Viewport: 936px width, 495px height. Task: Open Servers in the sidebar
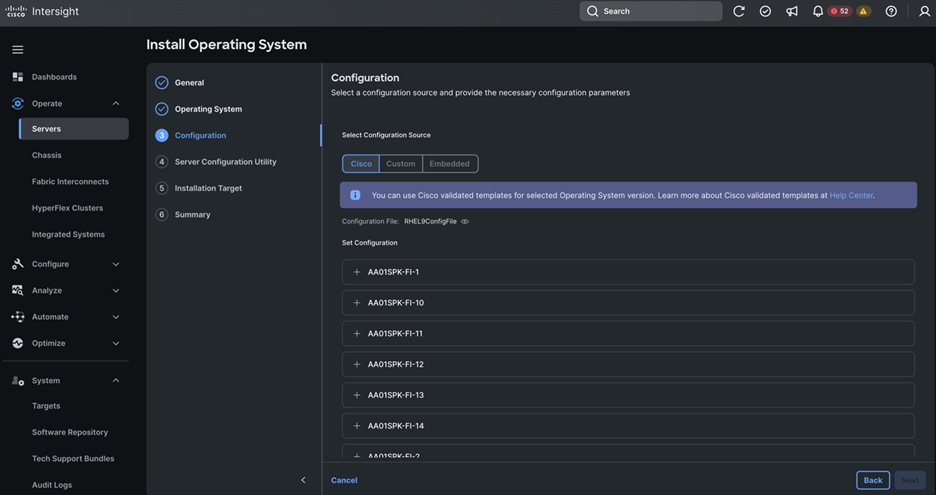[73, 128]
